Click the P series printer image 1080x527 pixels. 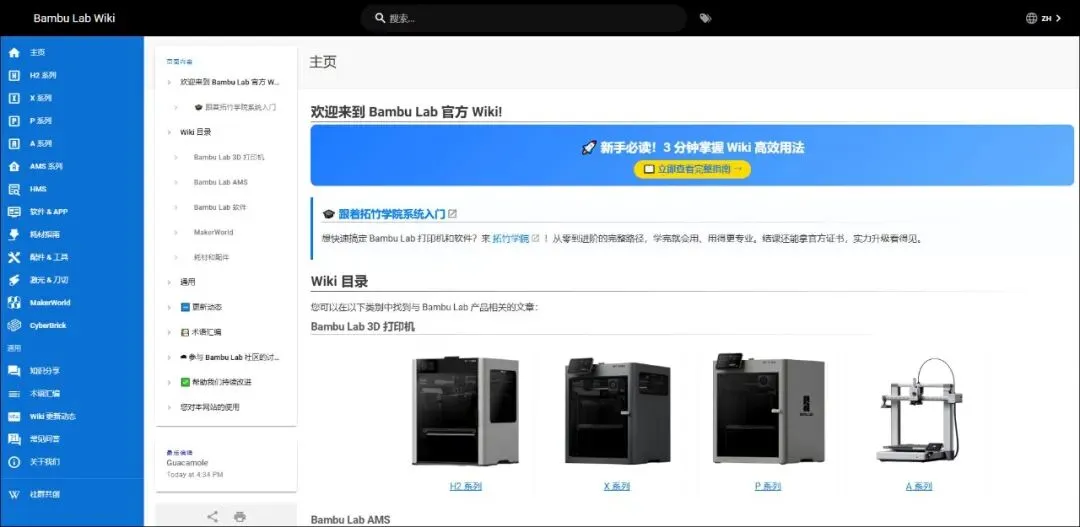[x=767, y=409]
